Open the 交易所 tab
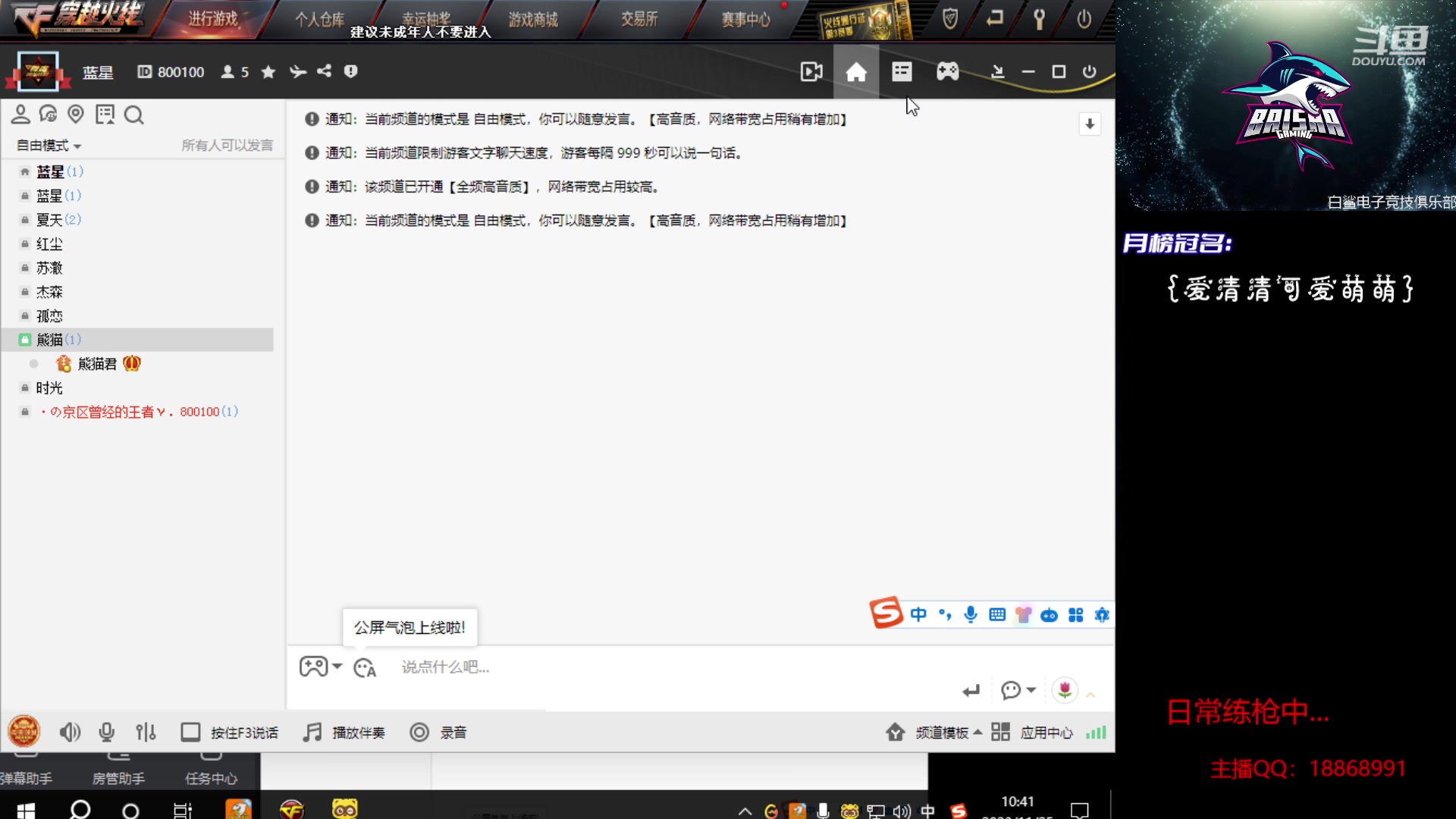 point(639,19)
